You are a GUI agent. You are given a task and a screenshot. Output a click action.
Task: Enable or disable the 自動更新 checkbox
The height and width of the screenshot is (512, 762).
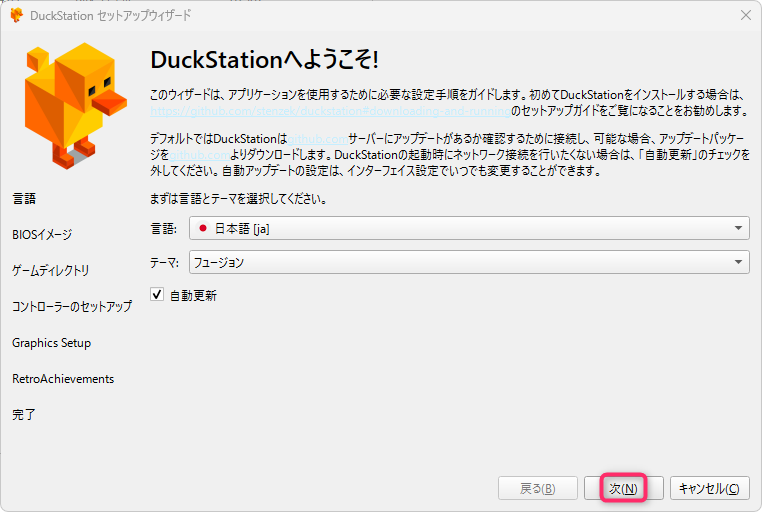point(156,295)
